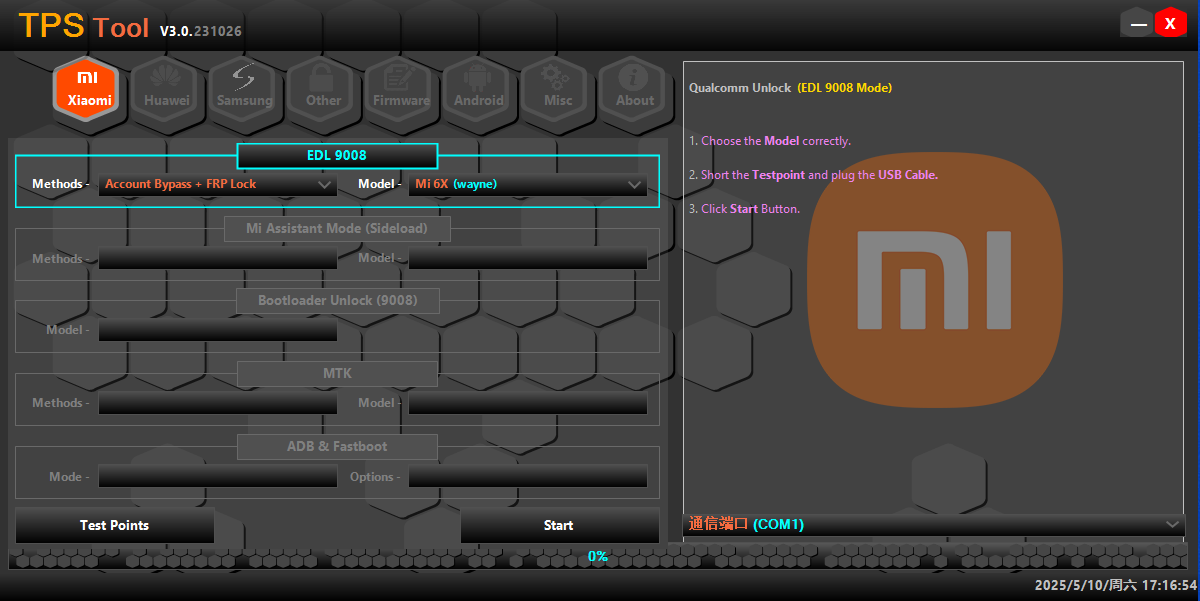This screenshot has width=1200, height=601.
Task: Click the Start button
Action: coord(559,526)
